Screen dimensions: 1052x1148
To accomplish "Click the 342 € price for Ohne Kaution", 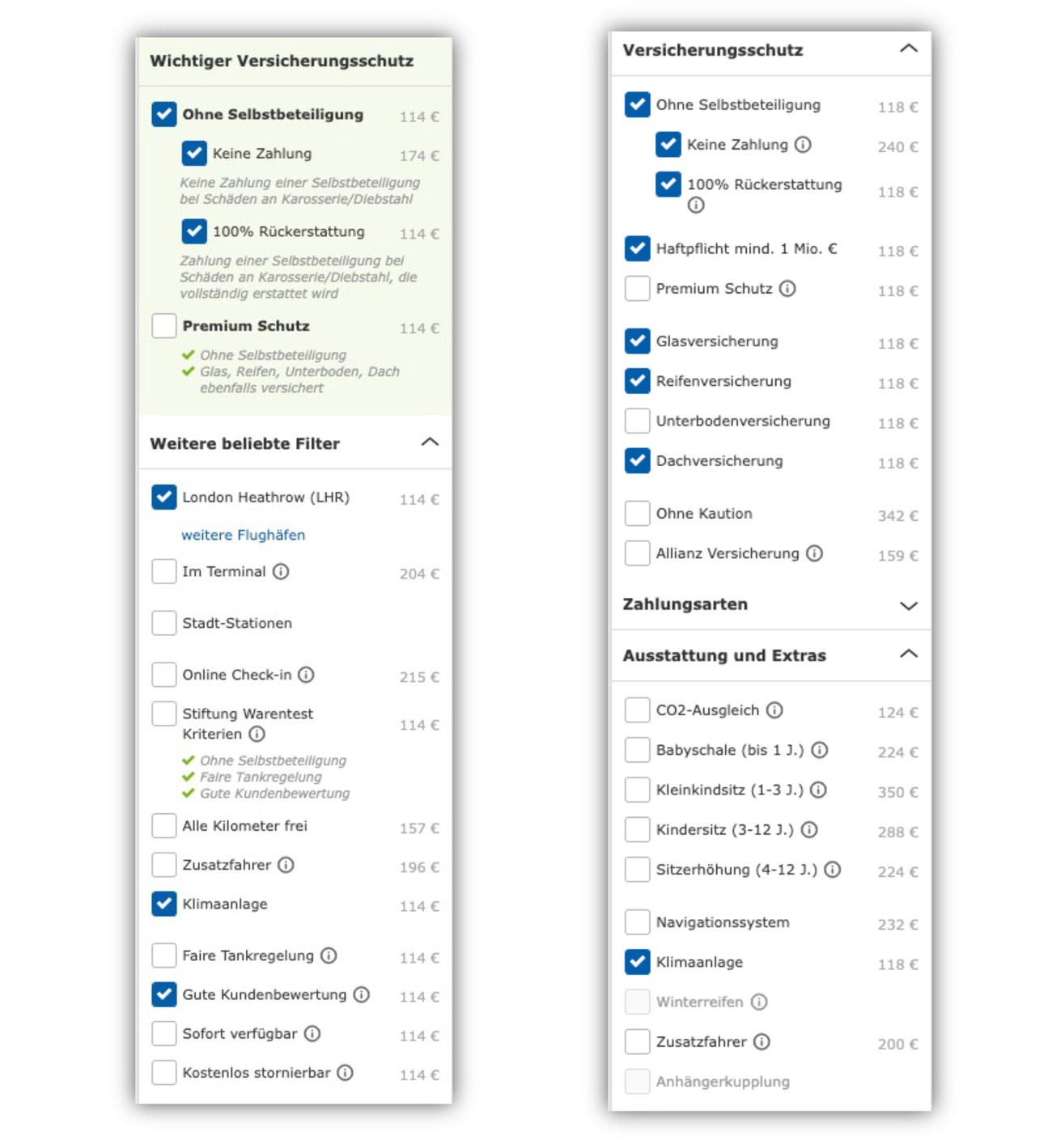I will pyautogui.click(x=898, y=516).
